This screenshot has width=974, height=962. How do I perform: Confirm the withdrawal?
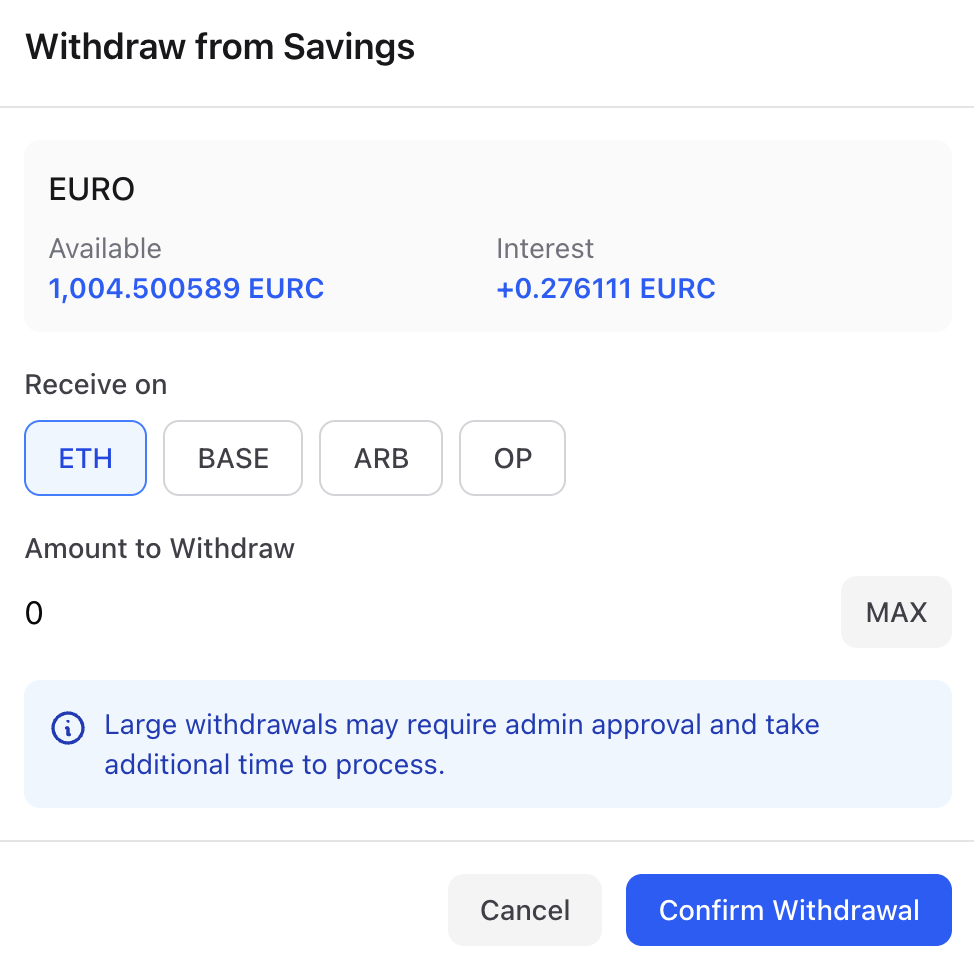tap(788, 910)
